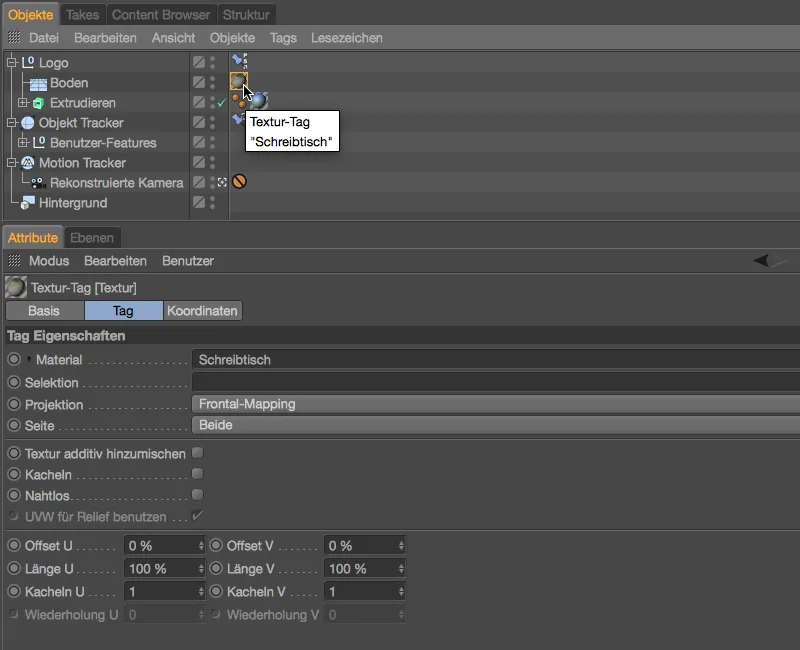This screenshot has height=650, width=800.
Task: Expand the Extrudieren object children
Action: tap(22, 103)
